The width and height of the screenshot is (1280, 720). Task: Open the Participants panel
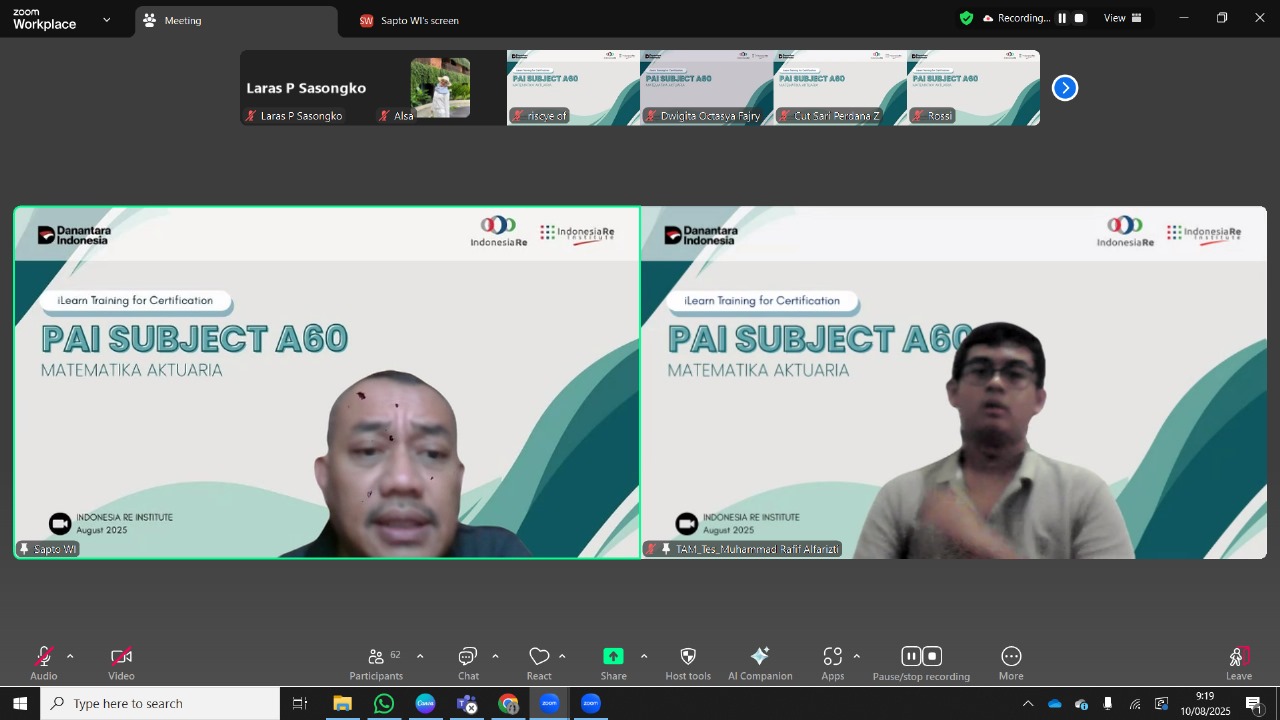377,663
